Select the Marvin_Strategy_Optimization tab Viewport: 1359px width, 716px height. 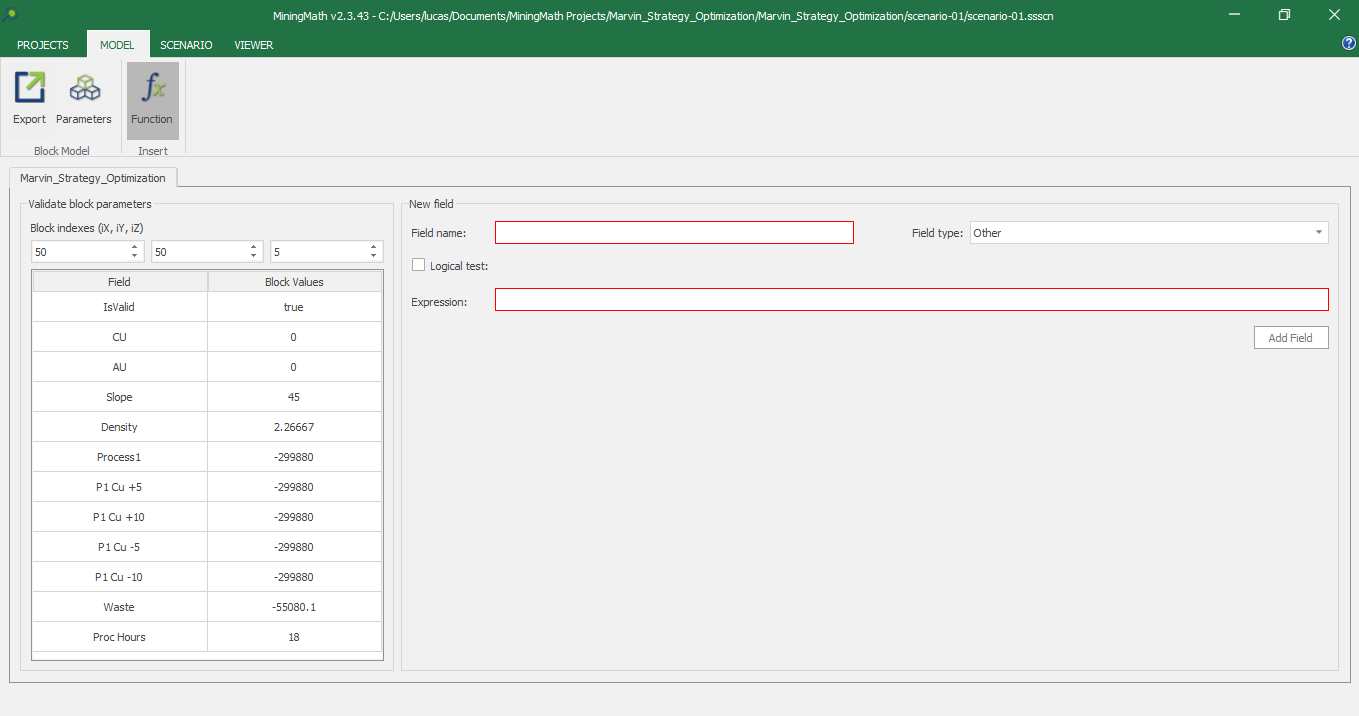coord(93,178)
